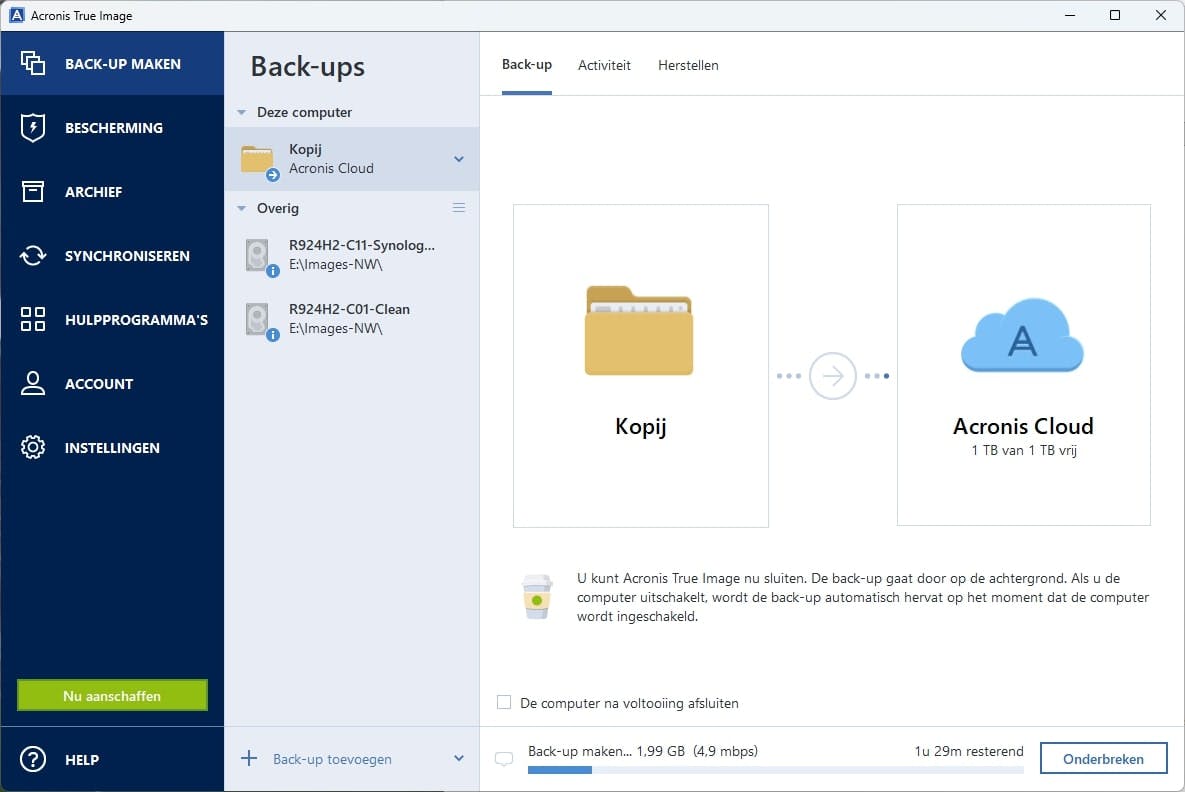Image resolution: width=1185 pixels, height=792 pixels.
Task: Click the Kopij folder icon in backup list
Action: point(258,159)
